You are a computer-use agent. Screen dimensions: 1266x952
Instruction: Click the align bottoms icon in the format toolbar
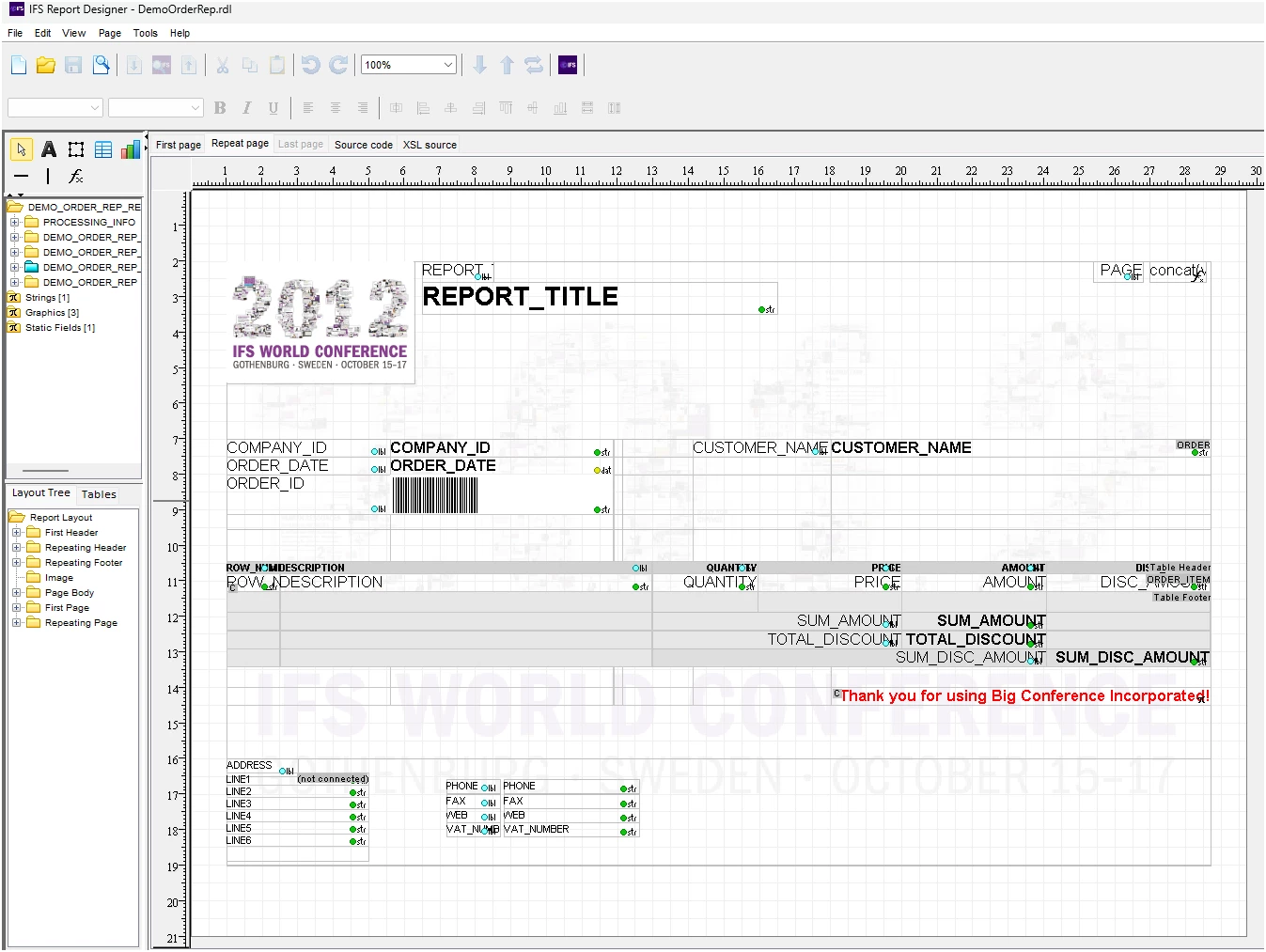point(560,108)
